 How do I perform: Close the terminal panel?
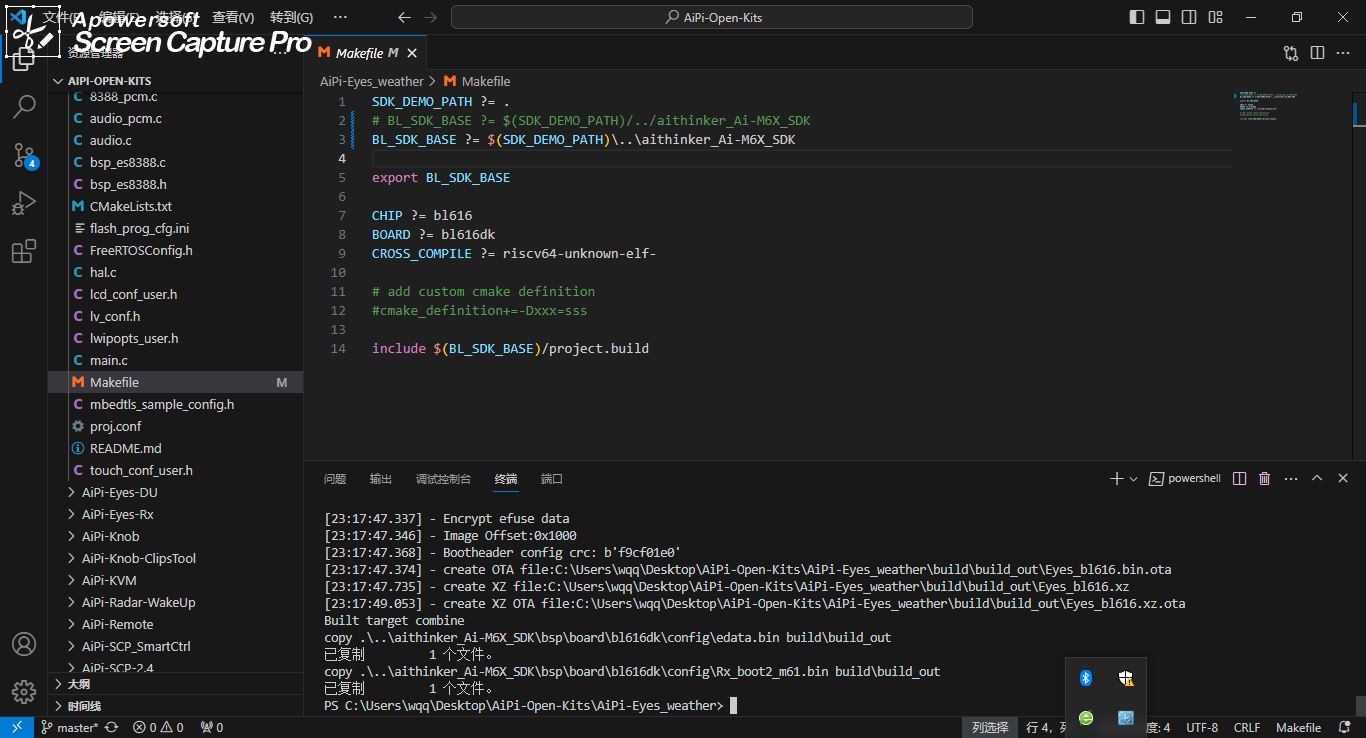[1343, 479]
